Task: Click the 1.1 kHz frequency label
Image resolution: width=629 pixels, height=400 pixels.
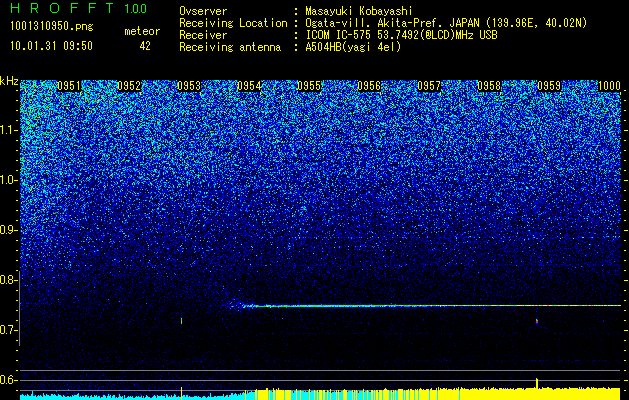Action: [x=9, y=130]
